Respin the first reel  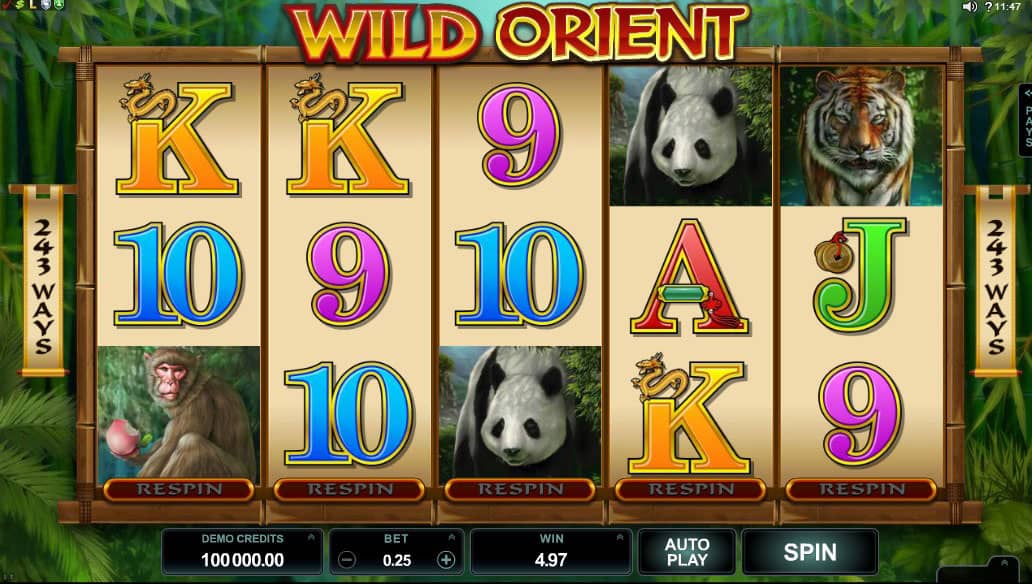(178, 489)
